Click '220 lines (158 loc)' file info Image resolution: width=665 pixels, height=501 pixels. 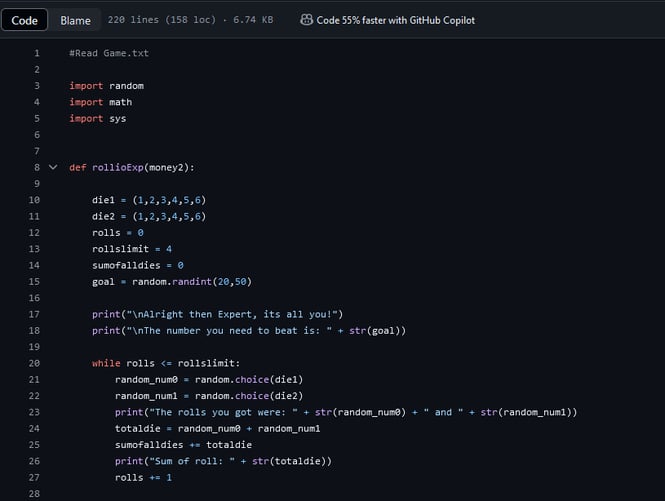point(162,20)
